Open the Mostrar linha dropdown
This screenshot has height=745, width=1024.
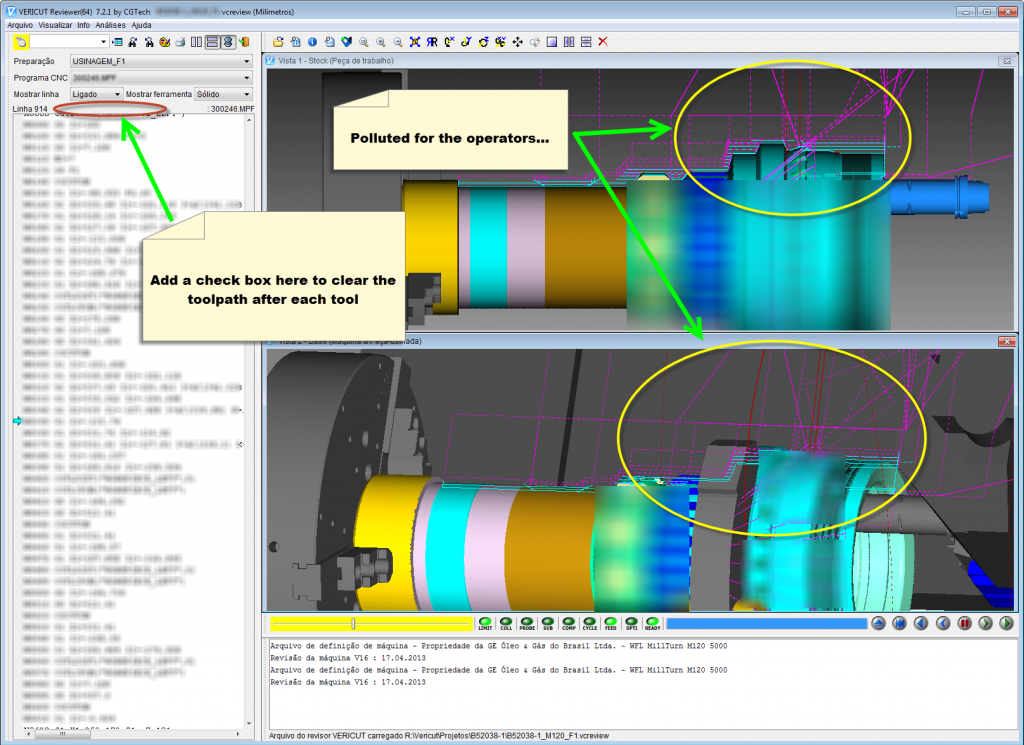pos(96,94)
